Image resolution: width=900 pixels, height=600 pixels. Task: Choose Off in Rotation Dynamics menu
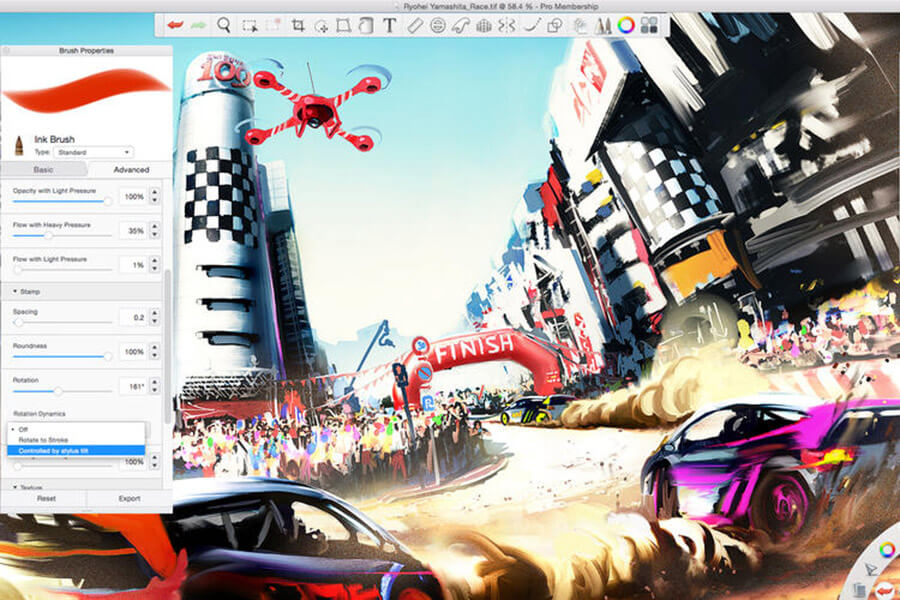[76, 429]
